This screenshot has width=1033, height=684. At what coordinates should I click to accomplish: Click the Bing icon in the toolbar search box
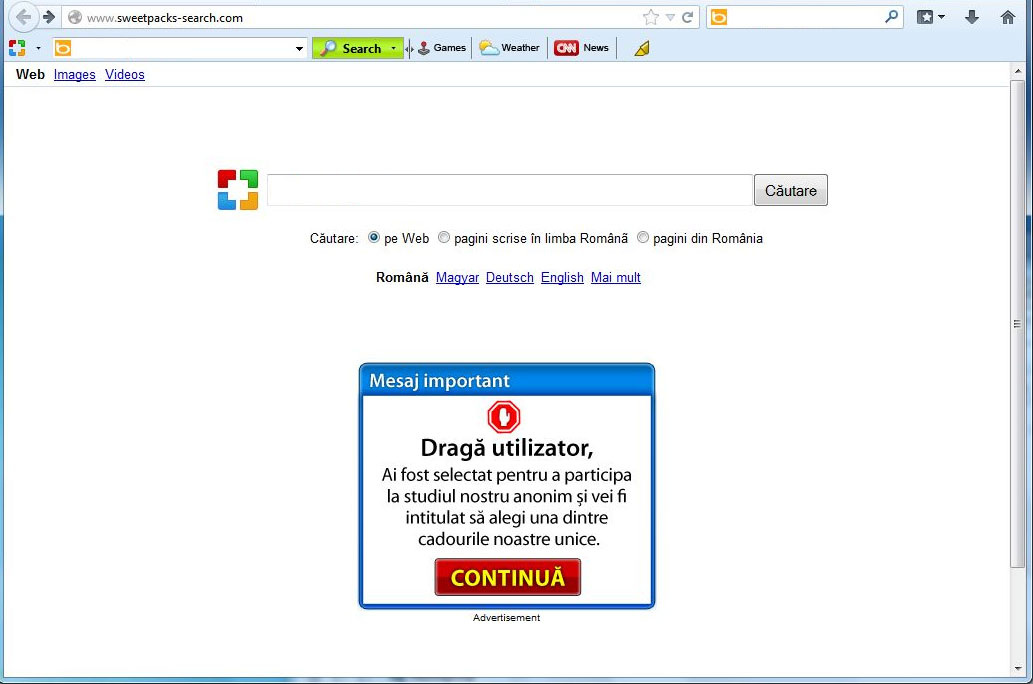[x=62, y=47]
